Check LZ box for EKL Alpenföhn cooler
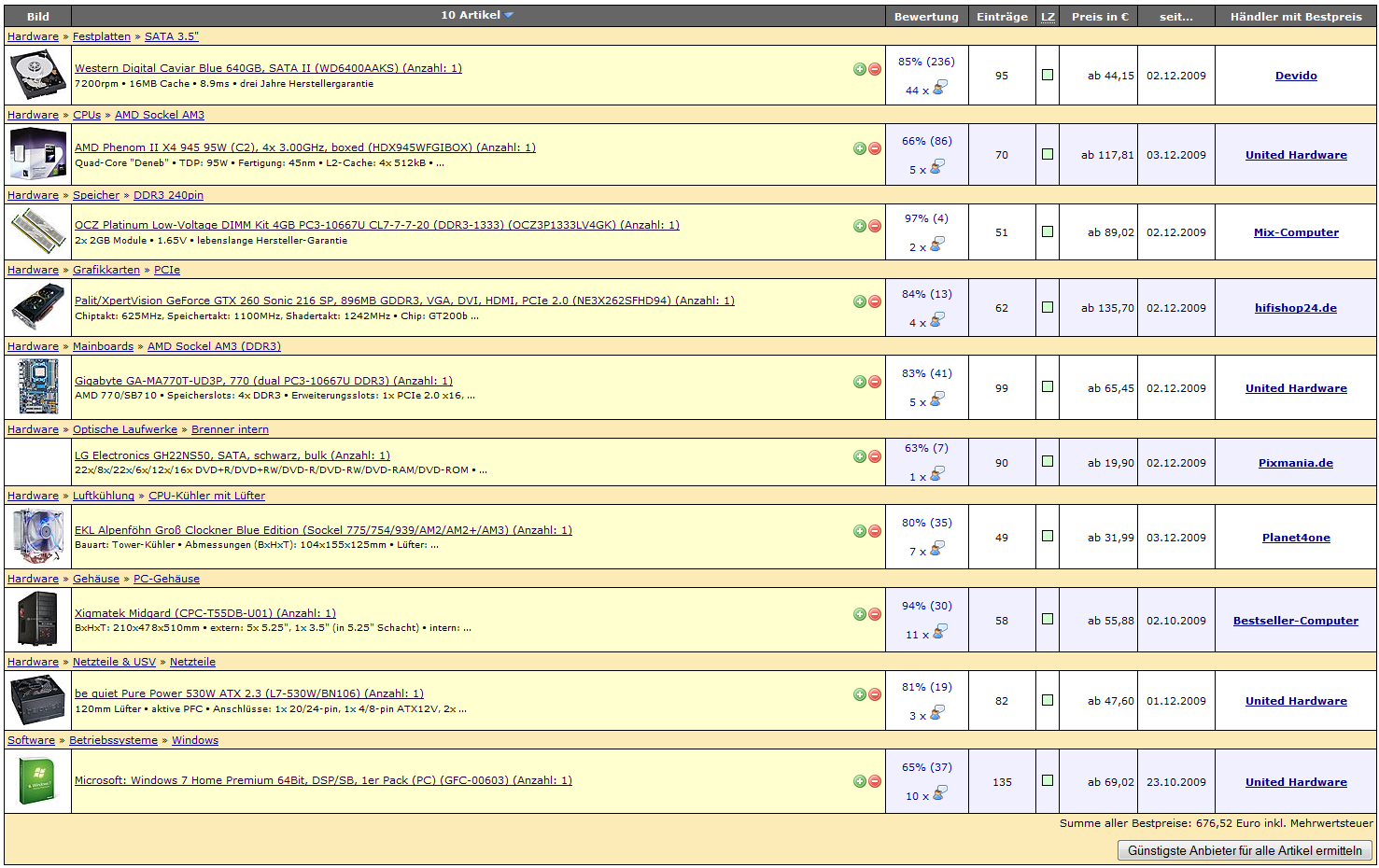This screenshot has width=1379, height=868. point(1048,536)
